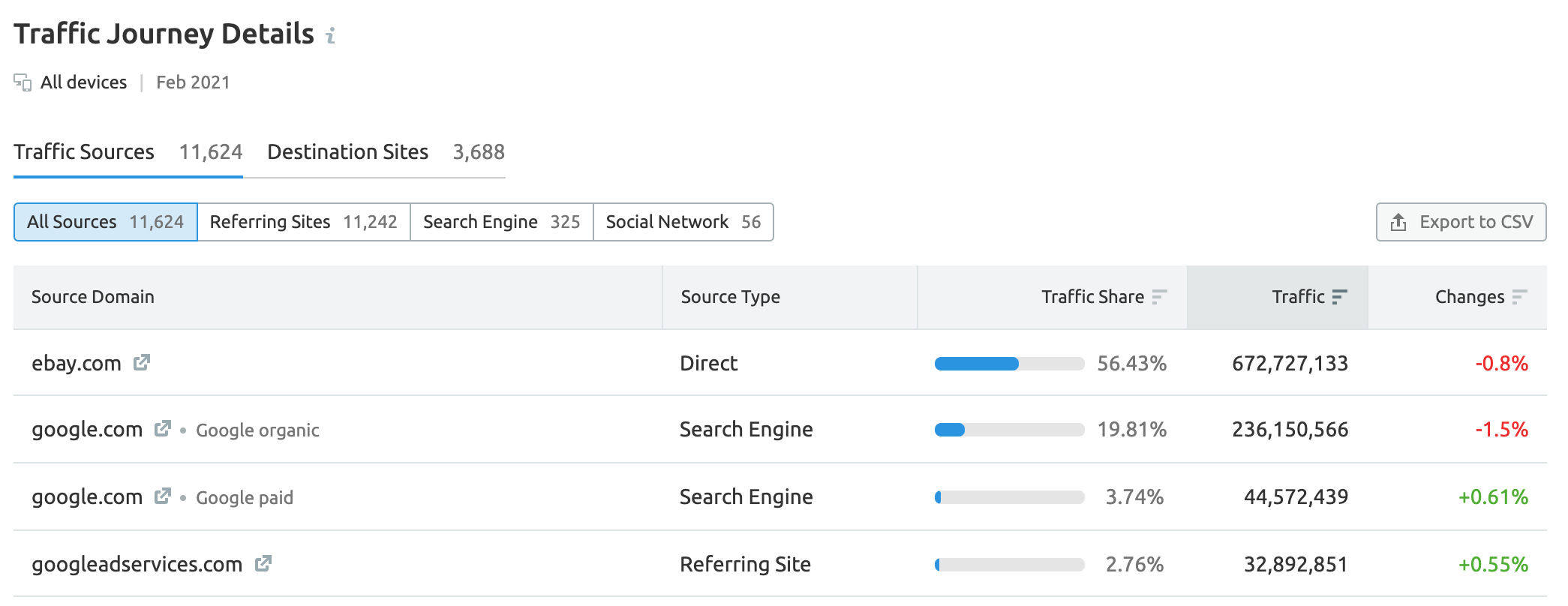Click the Traffic column sort icon
The width and height of the screenshot is (1568, 606).
[1339, 297]
